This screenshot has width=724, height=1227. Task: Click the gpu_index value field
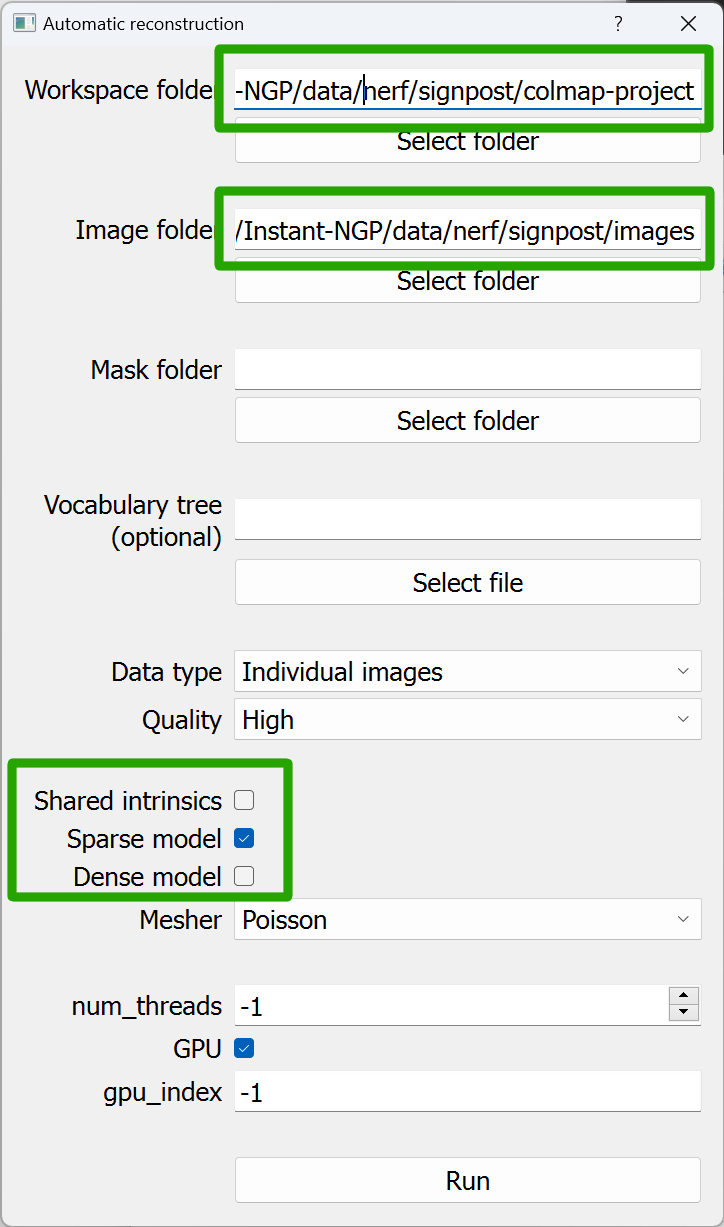tap(467, 1092)
